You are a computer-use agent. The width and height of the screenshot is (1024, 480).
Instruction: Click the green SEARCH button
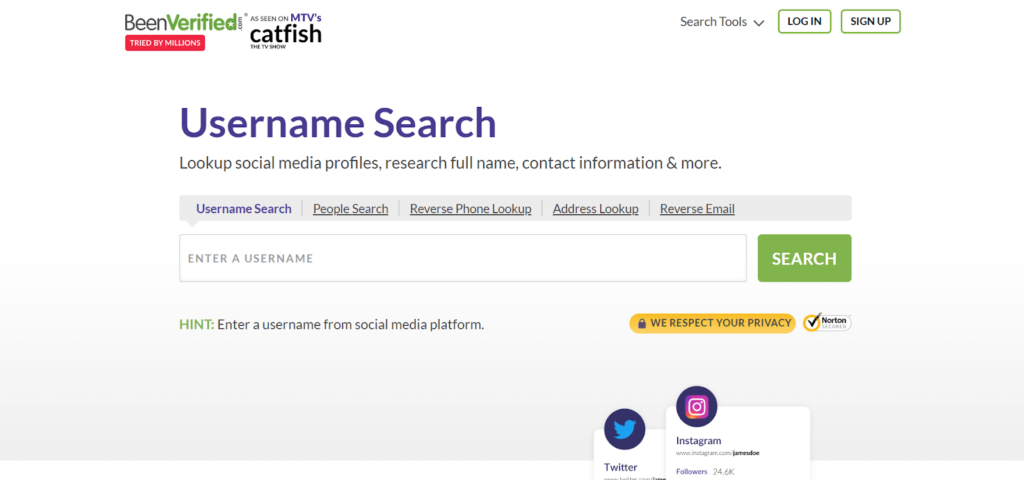804,258
